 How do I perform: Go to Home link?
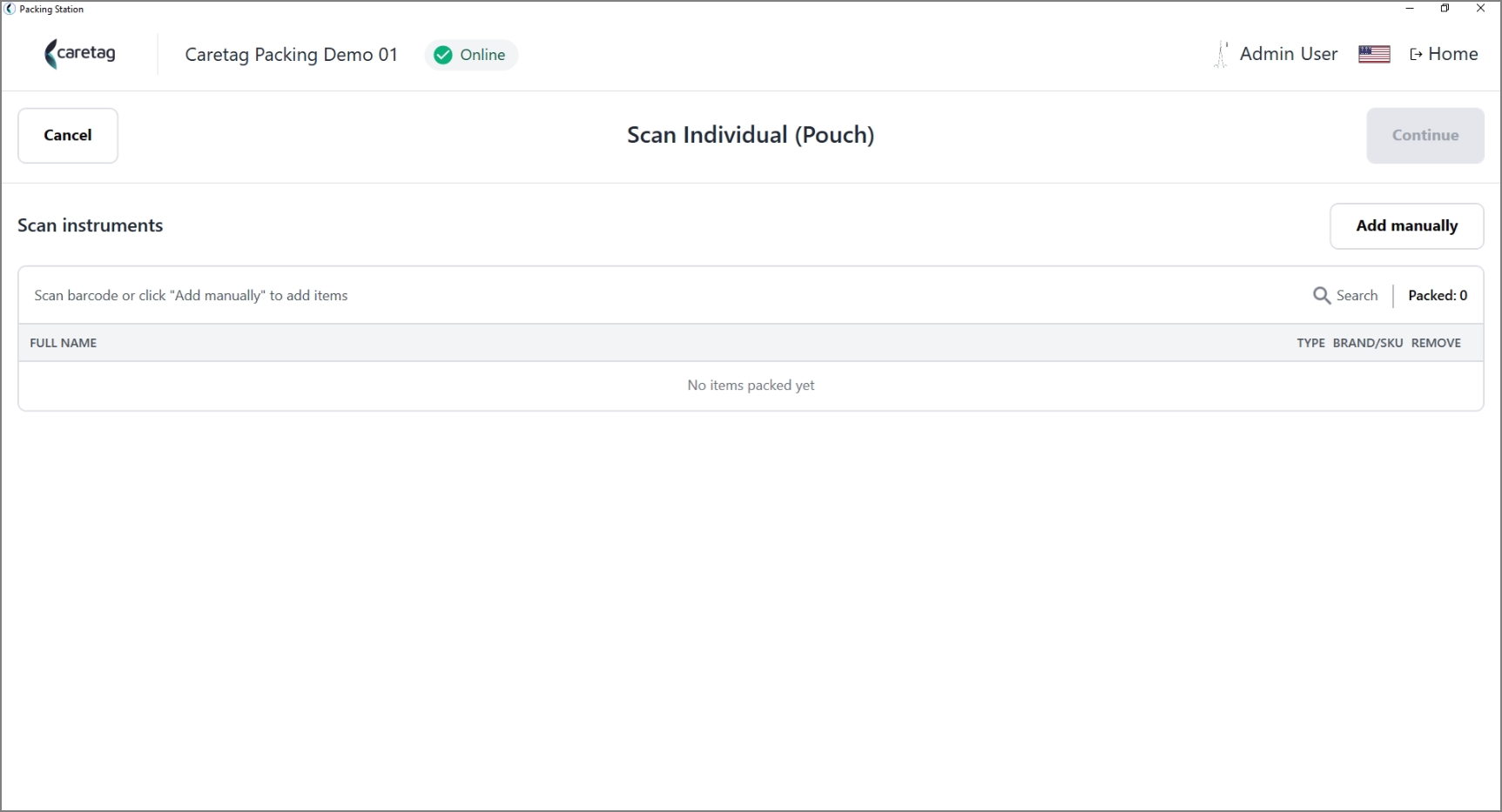tap(1444, 54)
